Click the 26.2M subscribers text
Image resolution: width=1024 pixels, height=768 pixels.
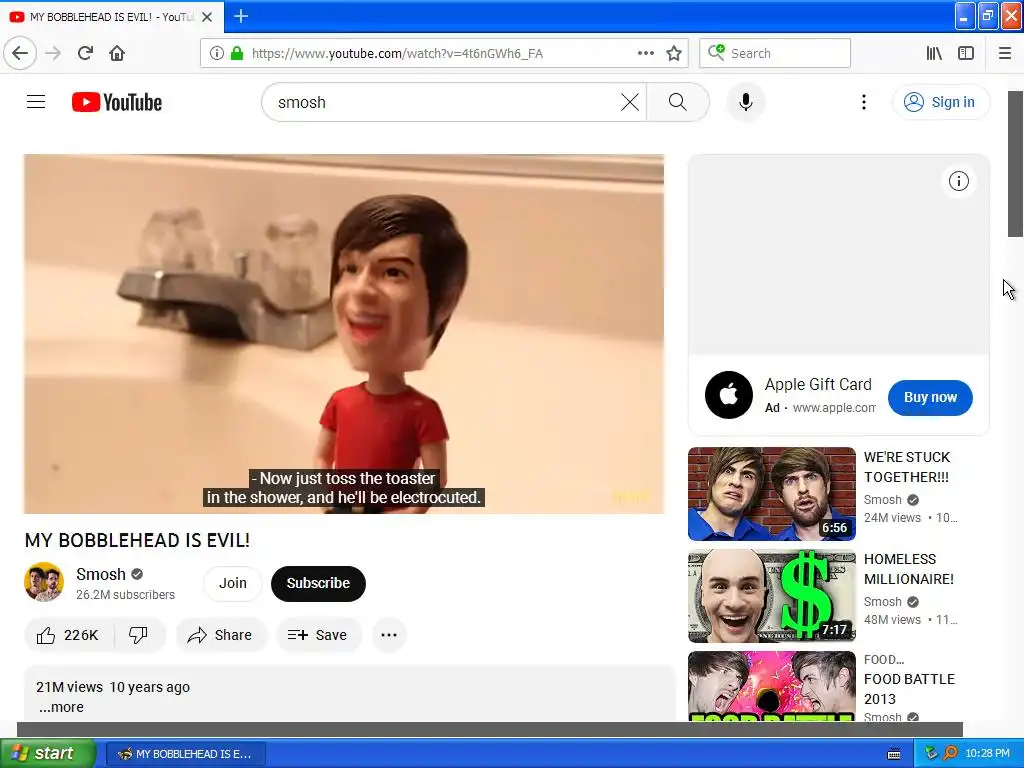(x=125, y=595)
